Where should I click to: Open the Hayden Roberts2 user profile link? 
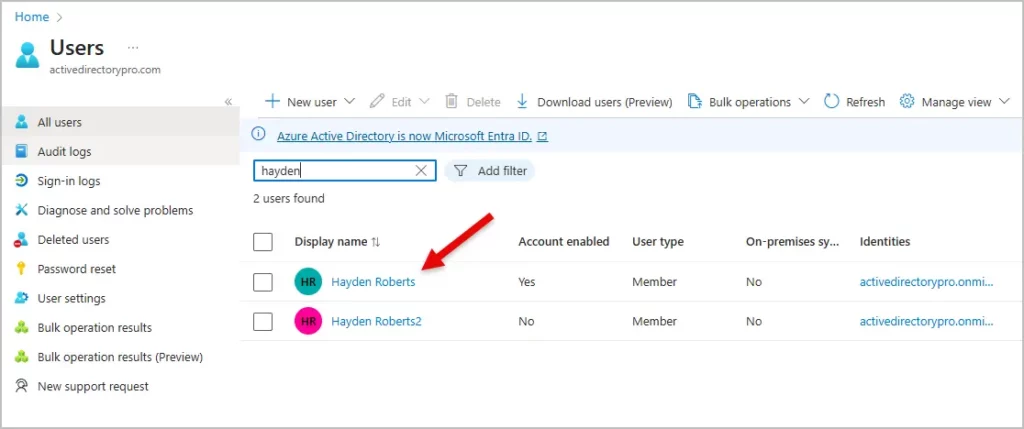(376, 322)
